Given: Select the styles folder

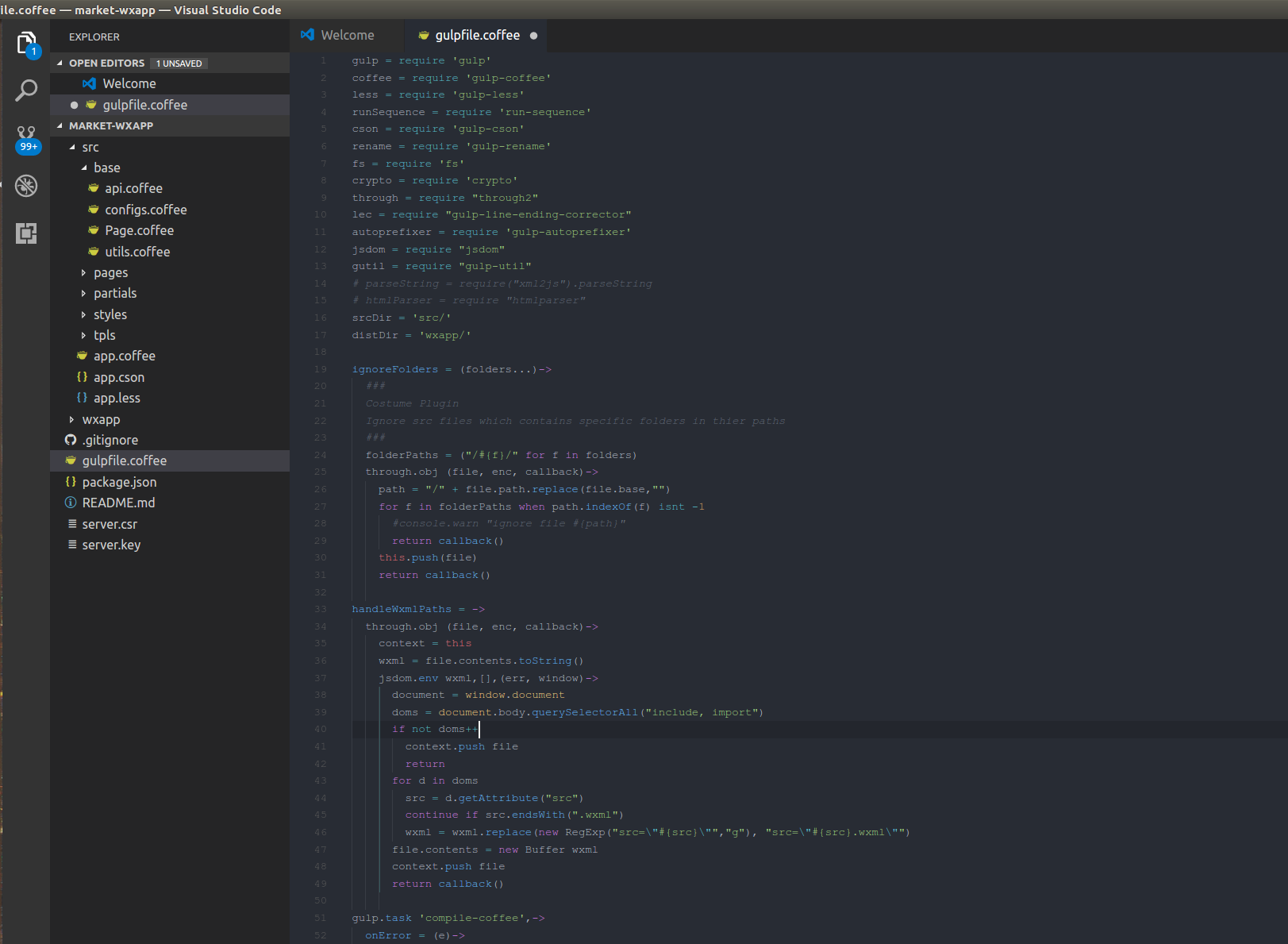Looking at the screenshot, I should click(110, 314).
